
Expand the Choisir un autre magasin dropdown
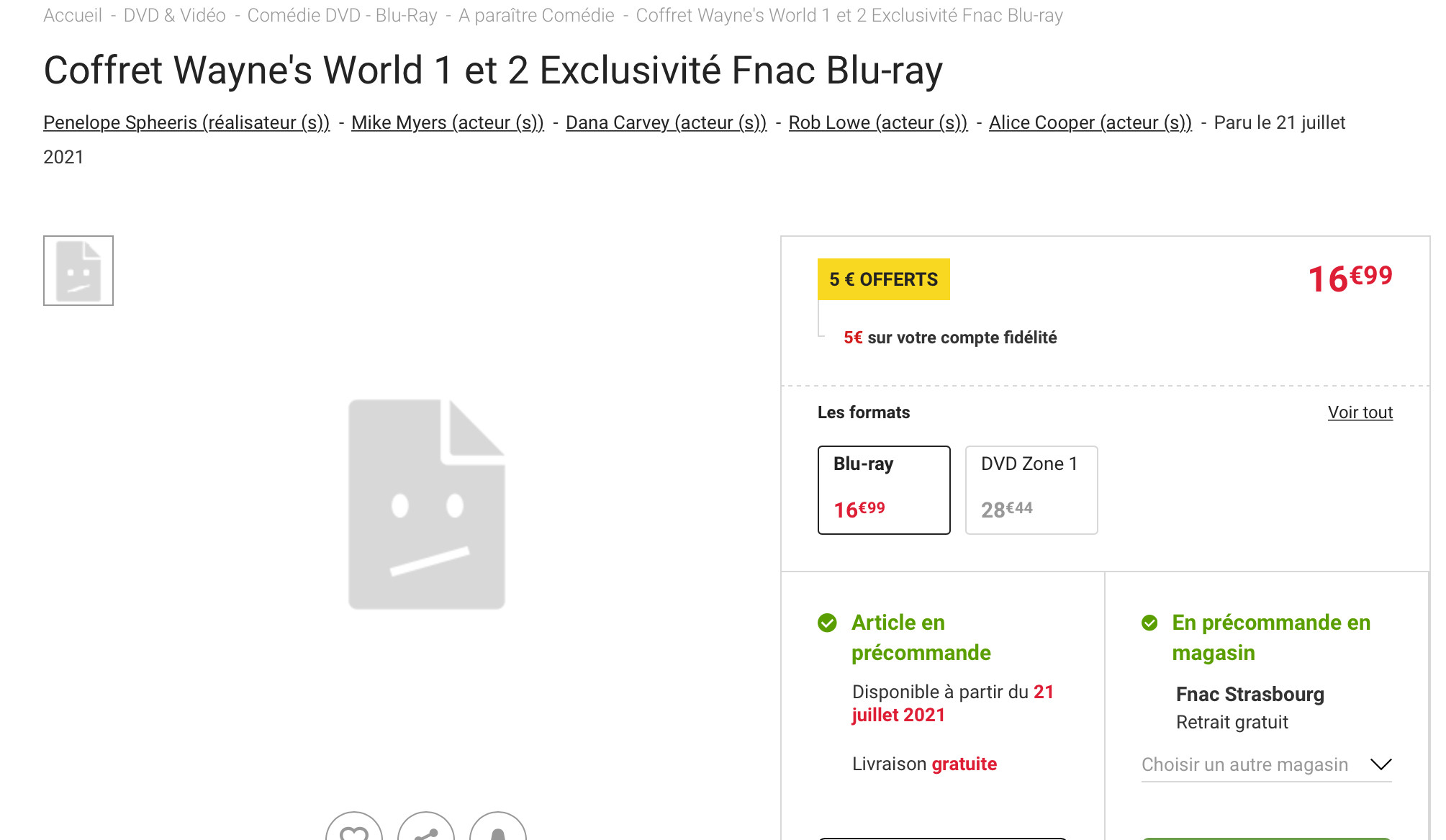(x=1267, y=764)
